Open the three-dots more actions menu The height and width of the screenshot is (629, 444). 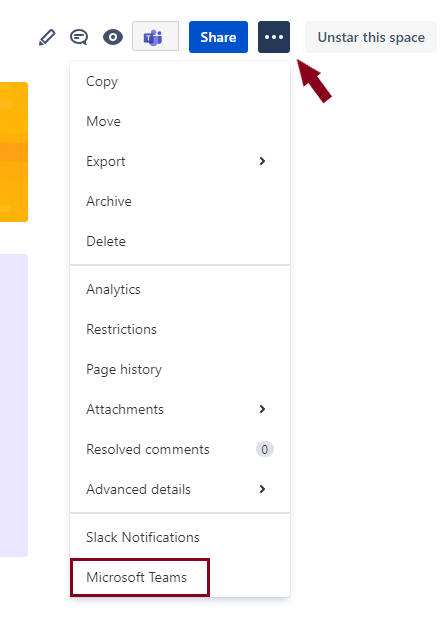pos(274,37)
